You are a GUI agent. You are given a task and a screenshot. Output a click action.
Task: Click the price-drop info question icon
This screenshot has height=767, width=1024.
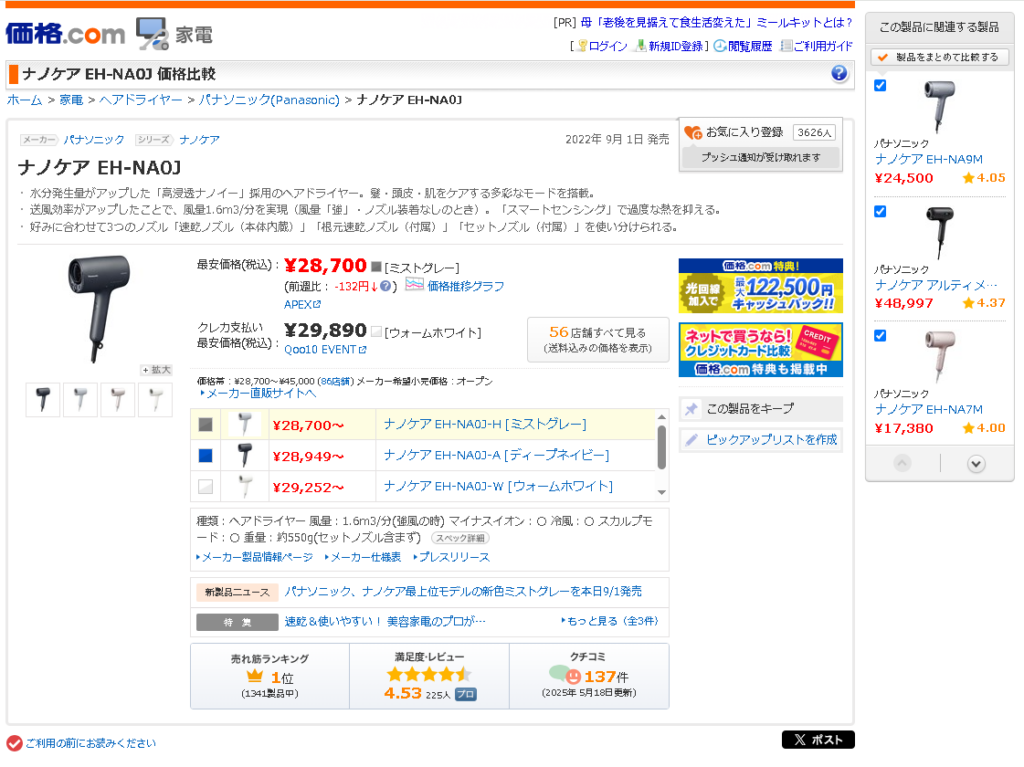pos(385,286)
